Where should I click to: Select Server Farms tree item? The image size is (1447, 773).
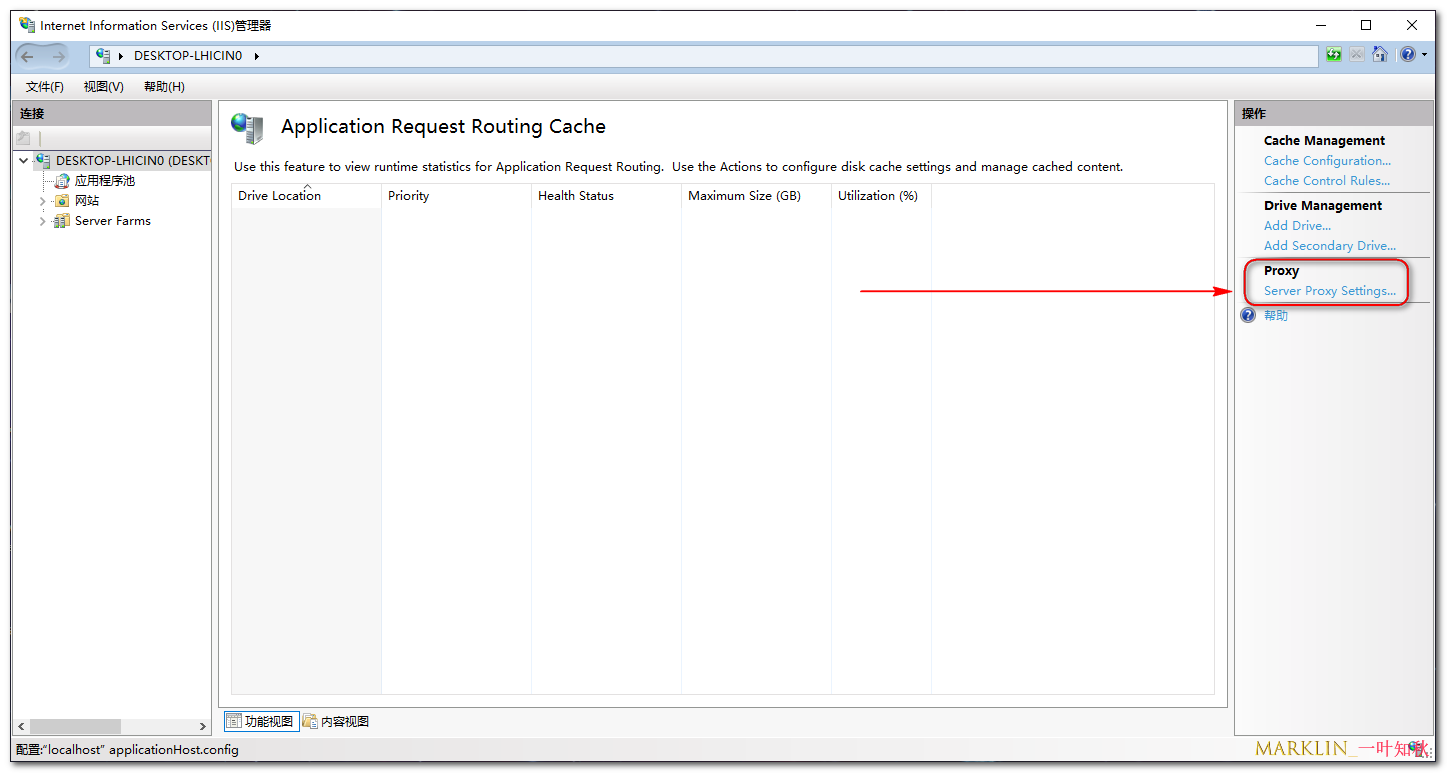click(x=113, y=221)
